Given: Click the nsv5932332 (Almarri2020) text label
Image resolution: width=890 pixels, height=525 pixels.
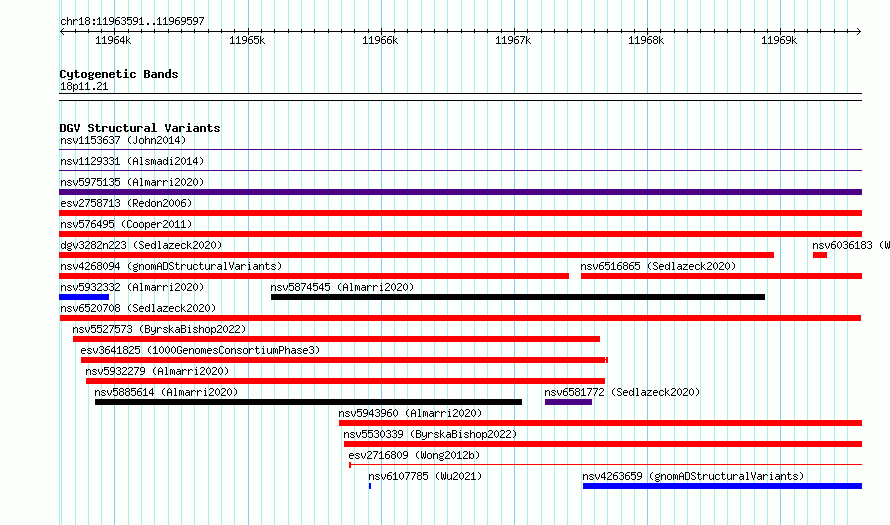Looking at the screenshot, I should 132,287.
